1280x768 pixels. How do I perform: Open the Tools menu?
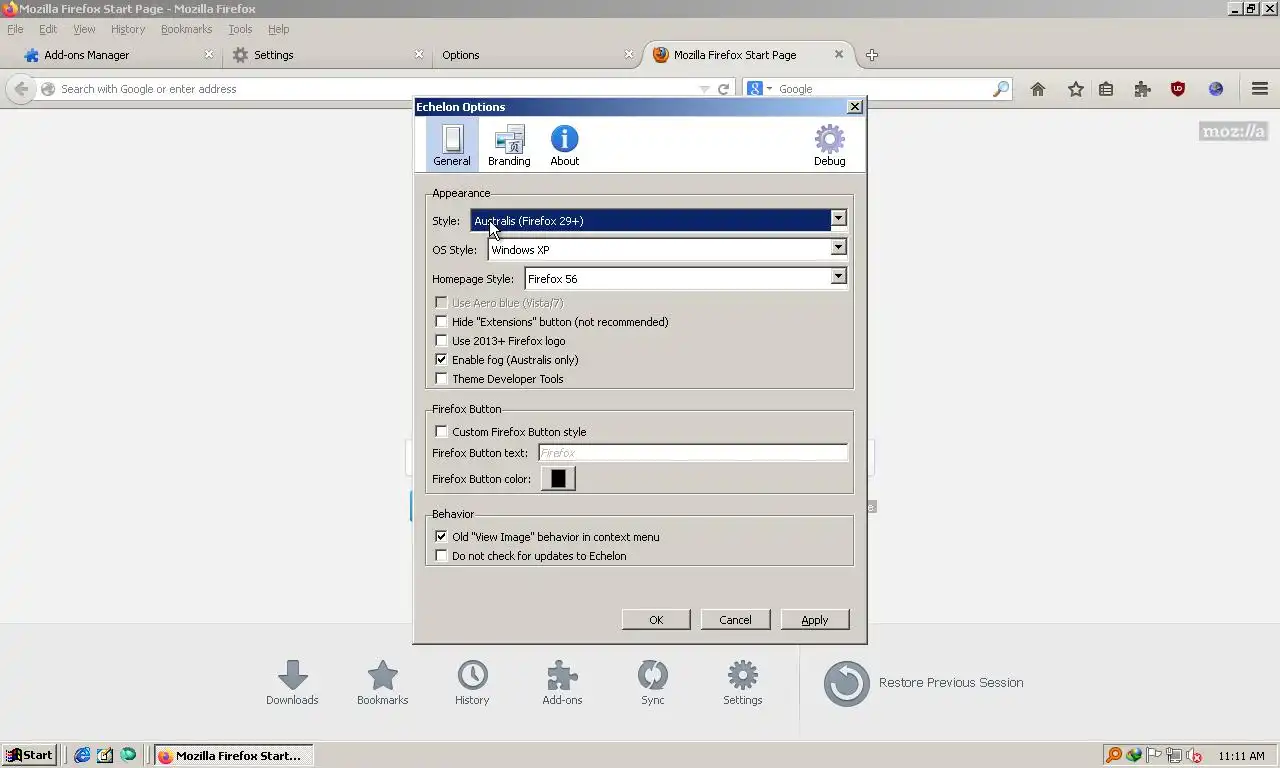coord(240,29)
